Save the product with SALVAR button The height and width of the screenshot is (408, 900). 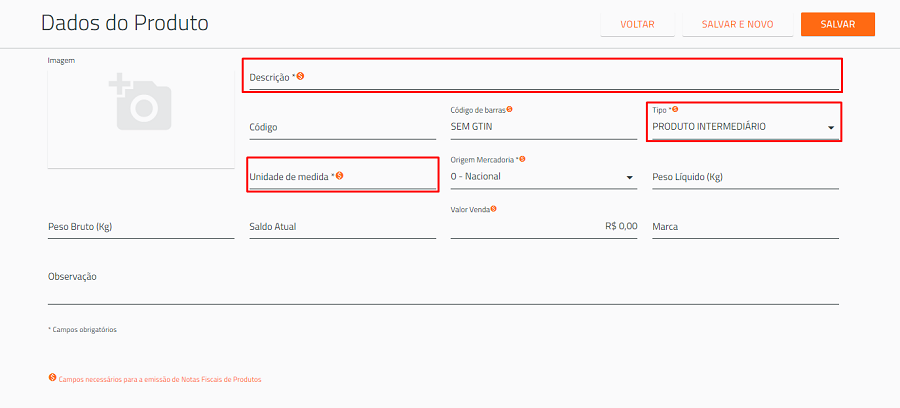coord(838,24)
